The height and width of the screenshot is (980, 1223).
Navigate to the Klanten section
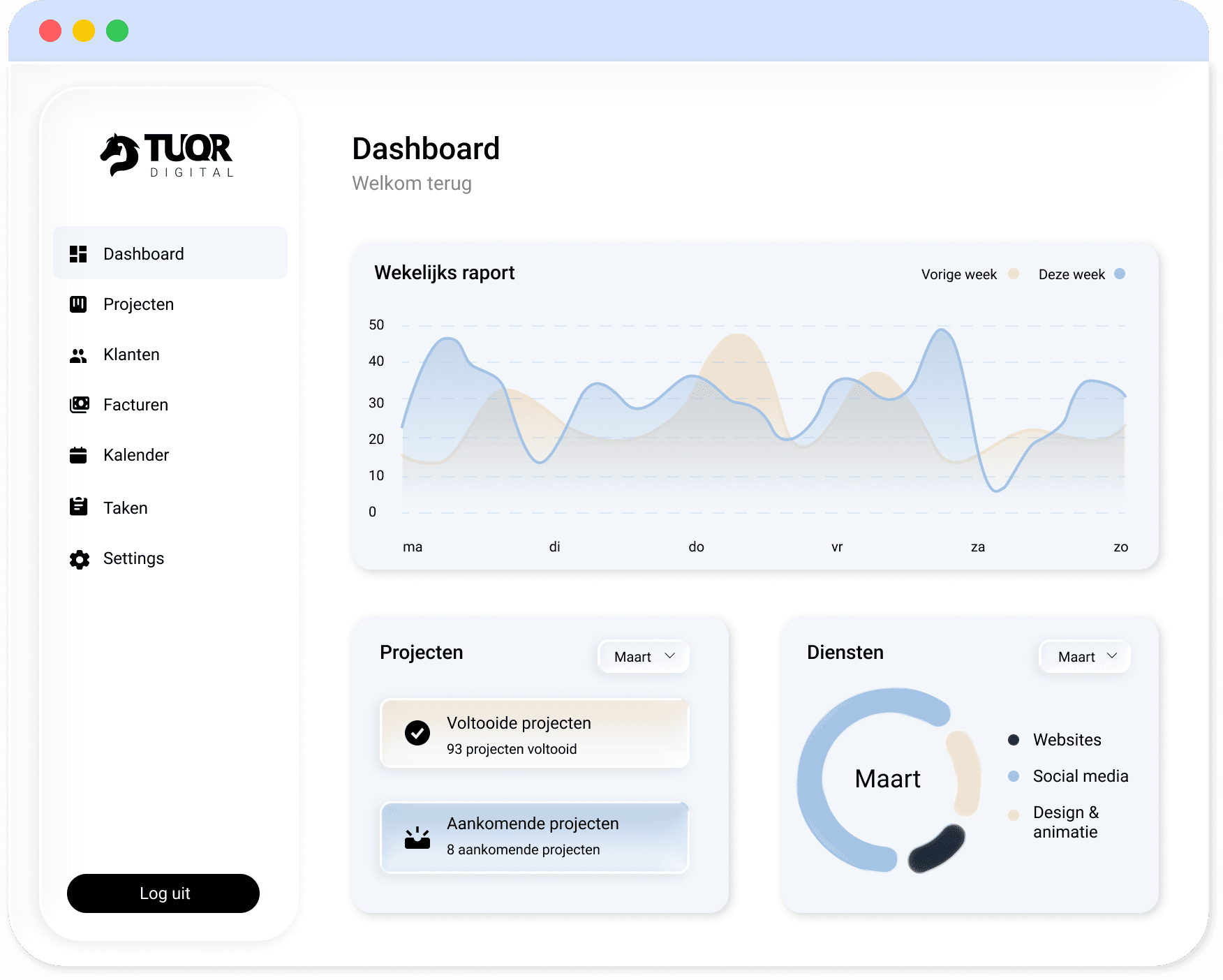[131, 354]
